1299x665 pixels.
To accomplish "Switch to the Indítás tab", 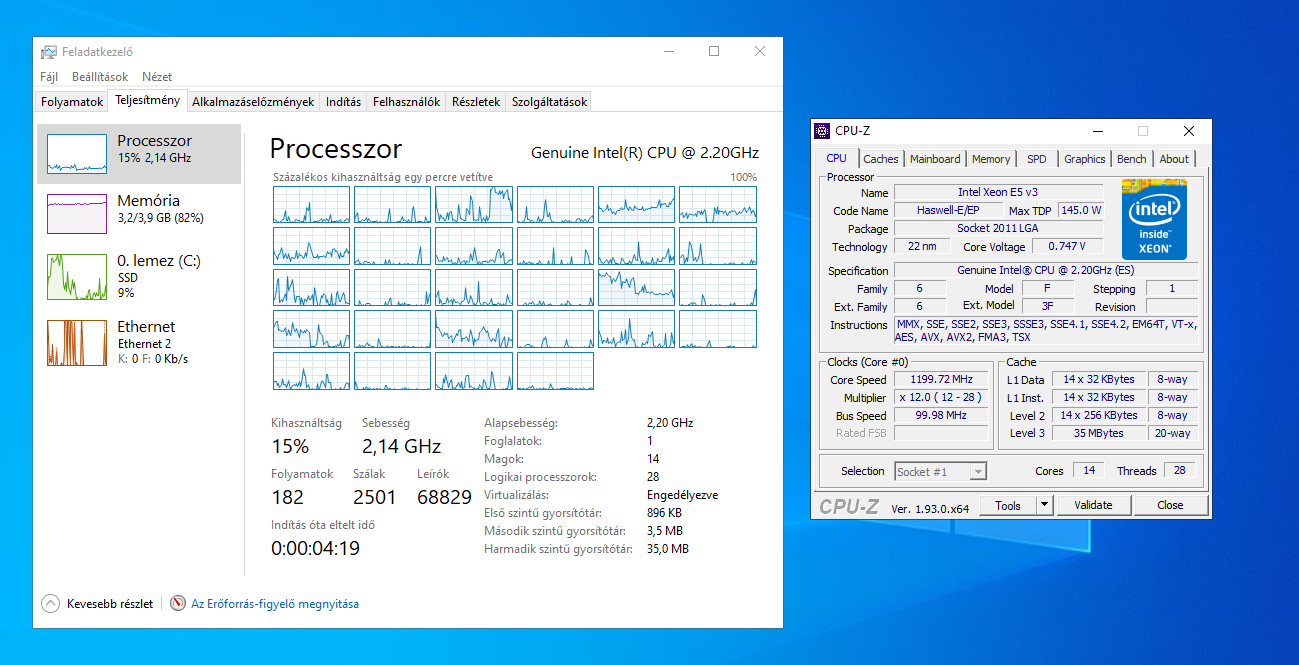I will 343,102.
